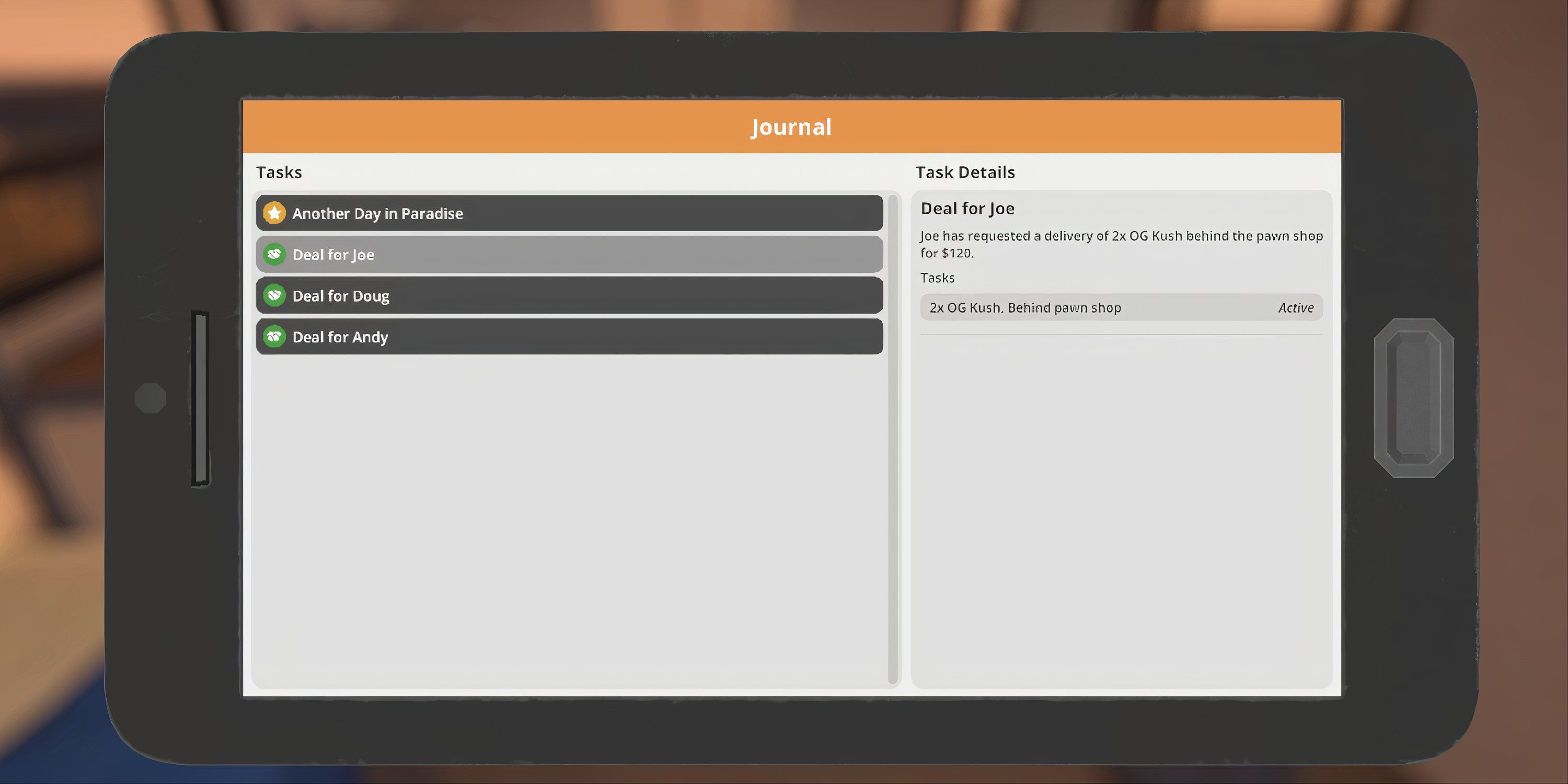Viewport: 1568px width, 784px height.
Task: Click the tasks list vertical scrollbar
Action: (x=893, y=440)
